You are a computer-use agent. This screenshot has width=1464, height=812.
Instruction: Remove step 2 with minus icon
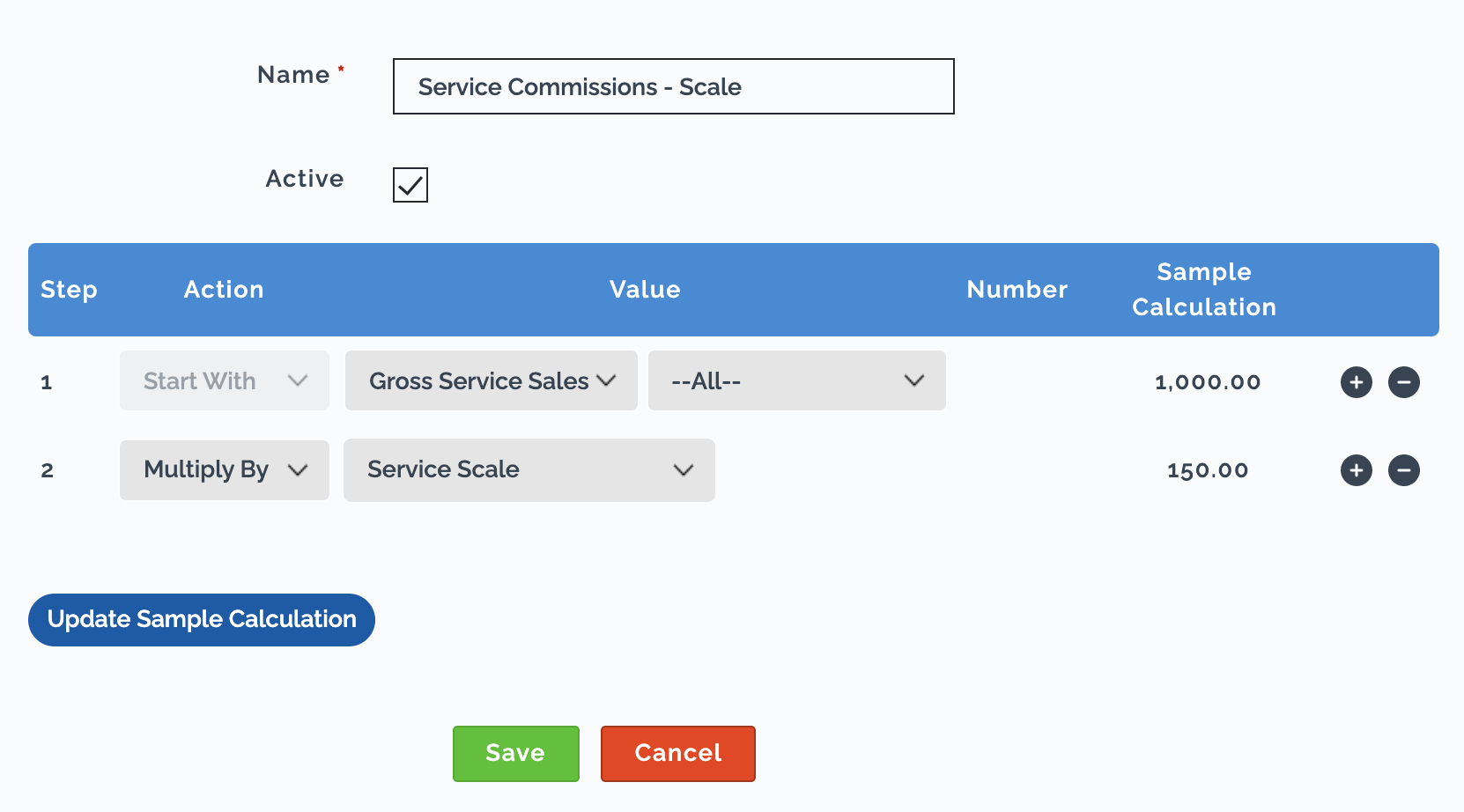coord(1404,470)
